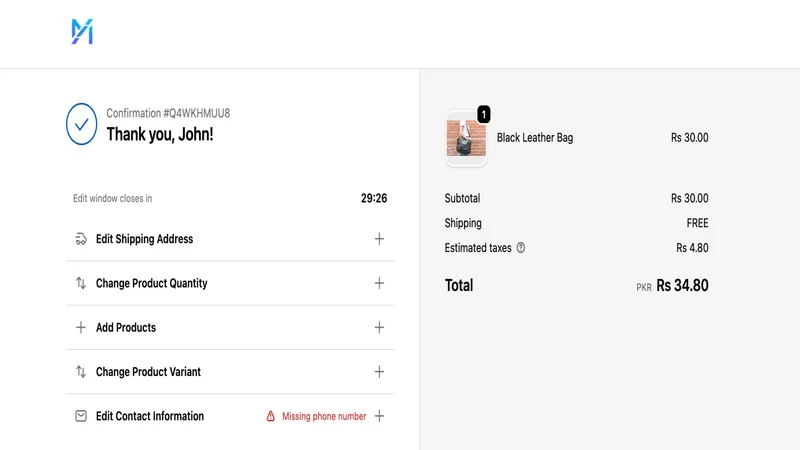Click the Shipping label in summary

tap(463, 223)
